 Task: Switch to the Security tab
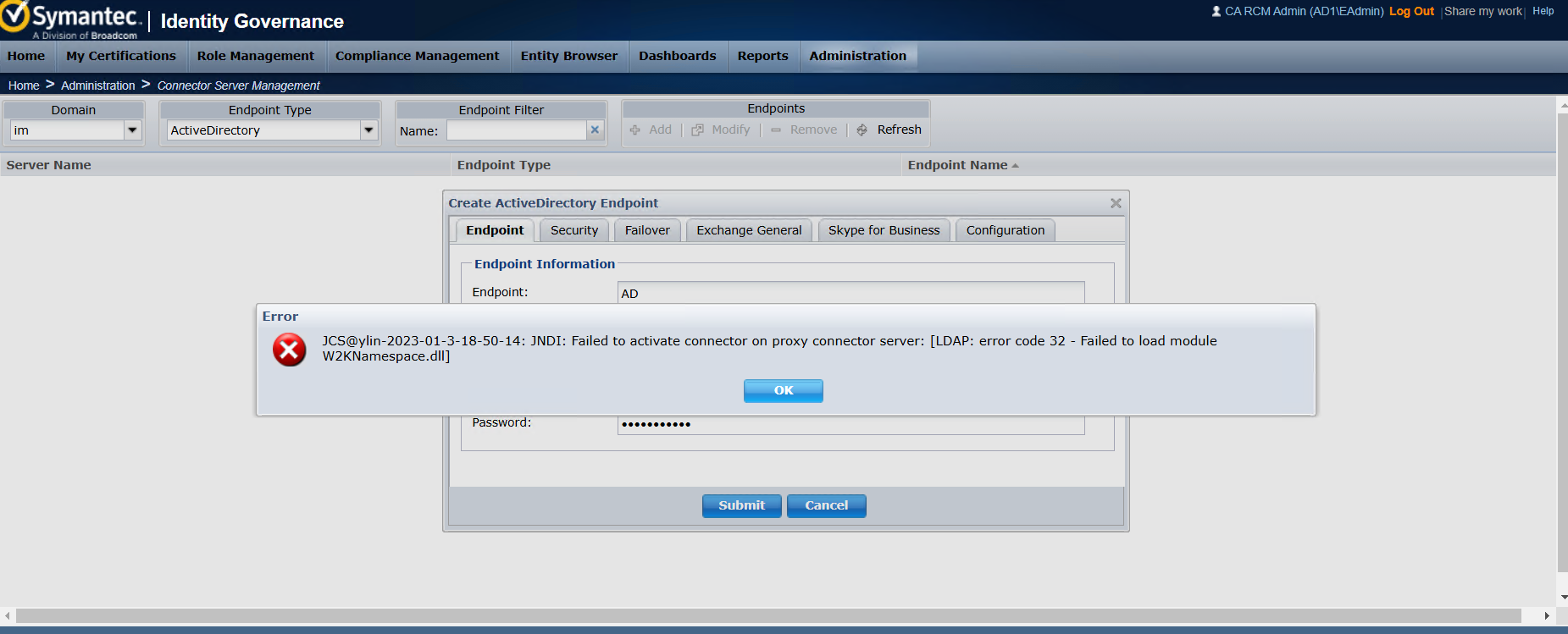[x=574, y=230]
